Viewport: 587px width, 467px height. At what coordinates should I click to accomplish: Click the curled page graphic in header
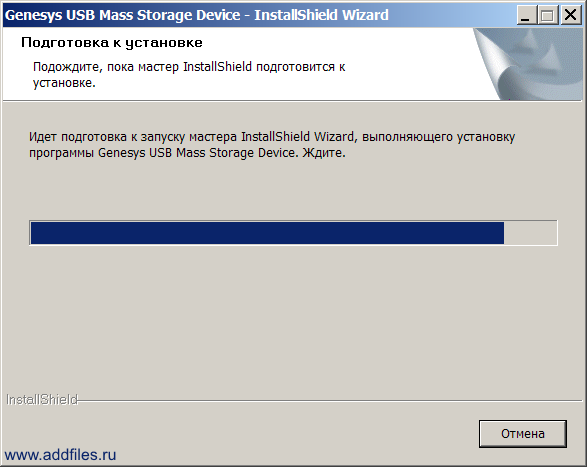point(528,64)
